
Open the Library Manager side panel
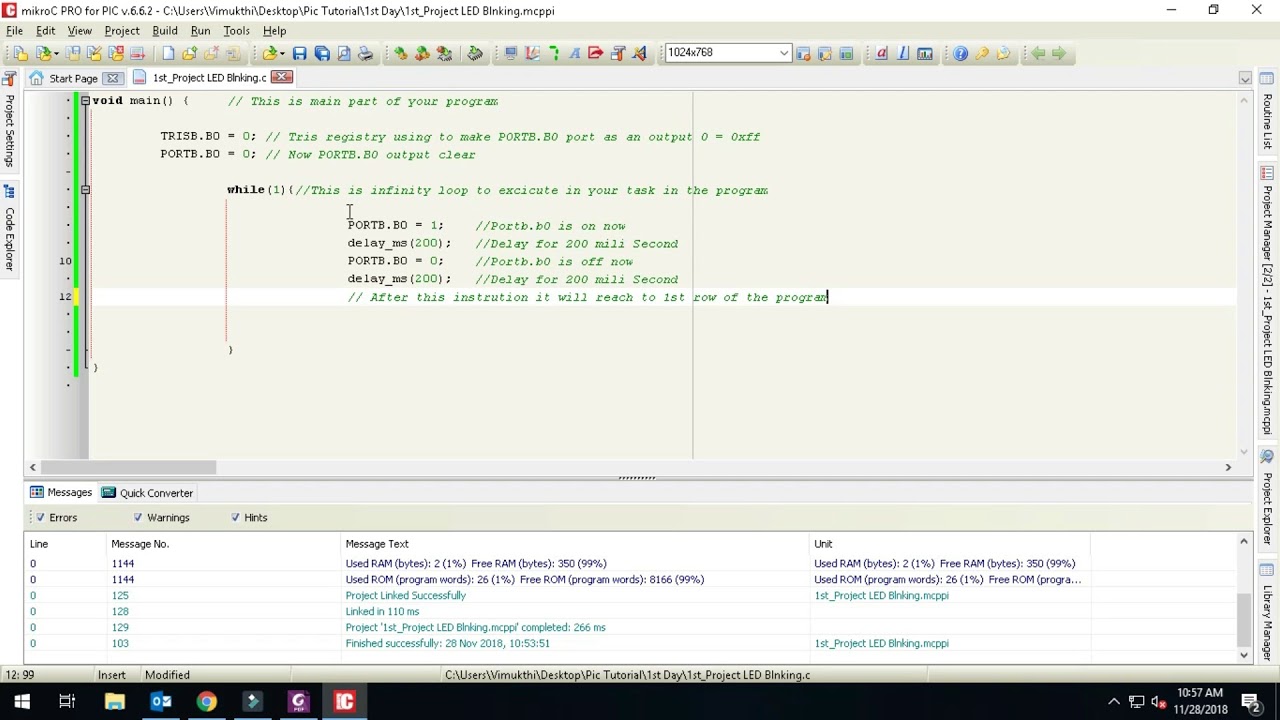[x=1268, y=610]
